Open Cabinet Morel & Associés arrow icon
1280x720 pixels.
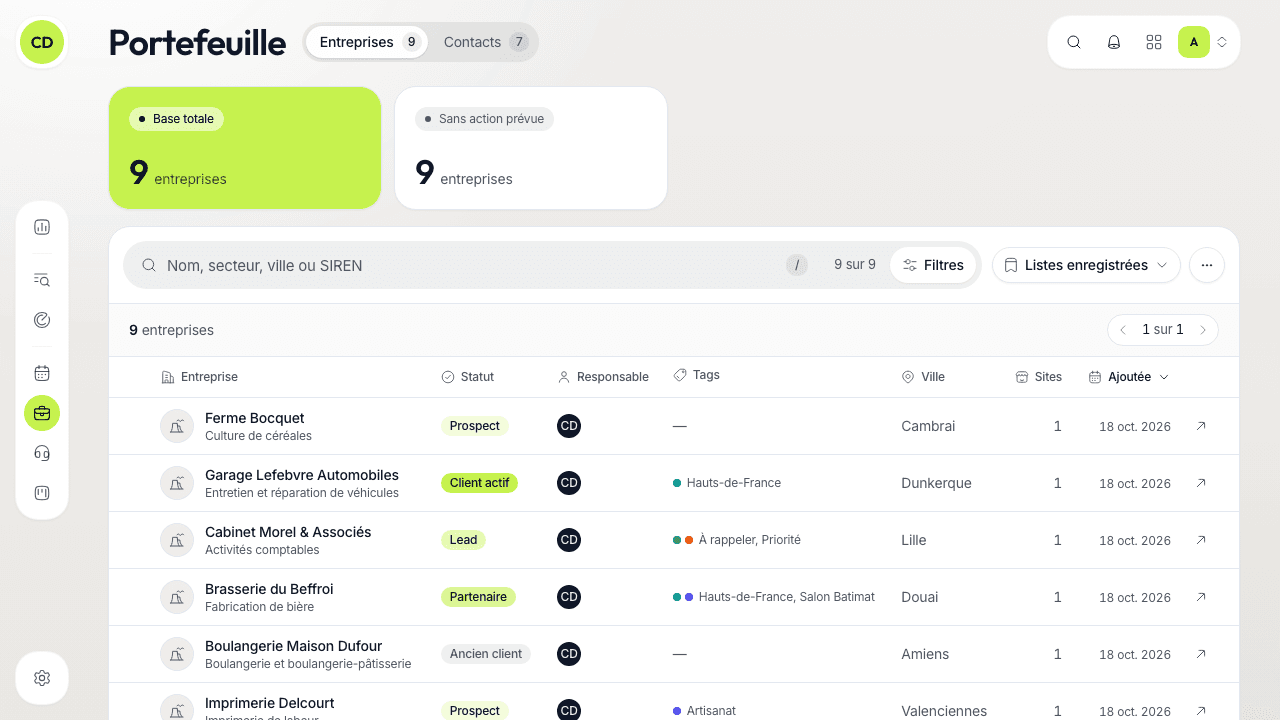coord(1201,540)
